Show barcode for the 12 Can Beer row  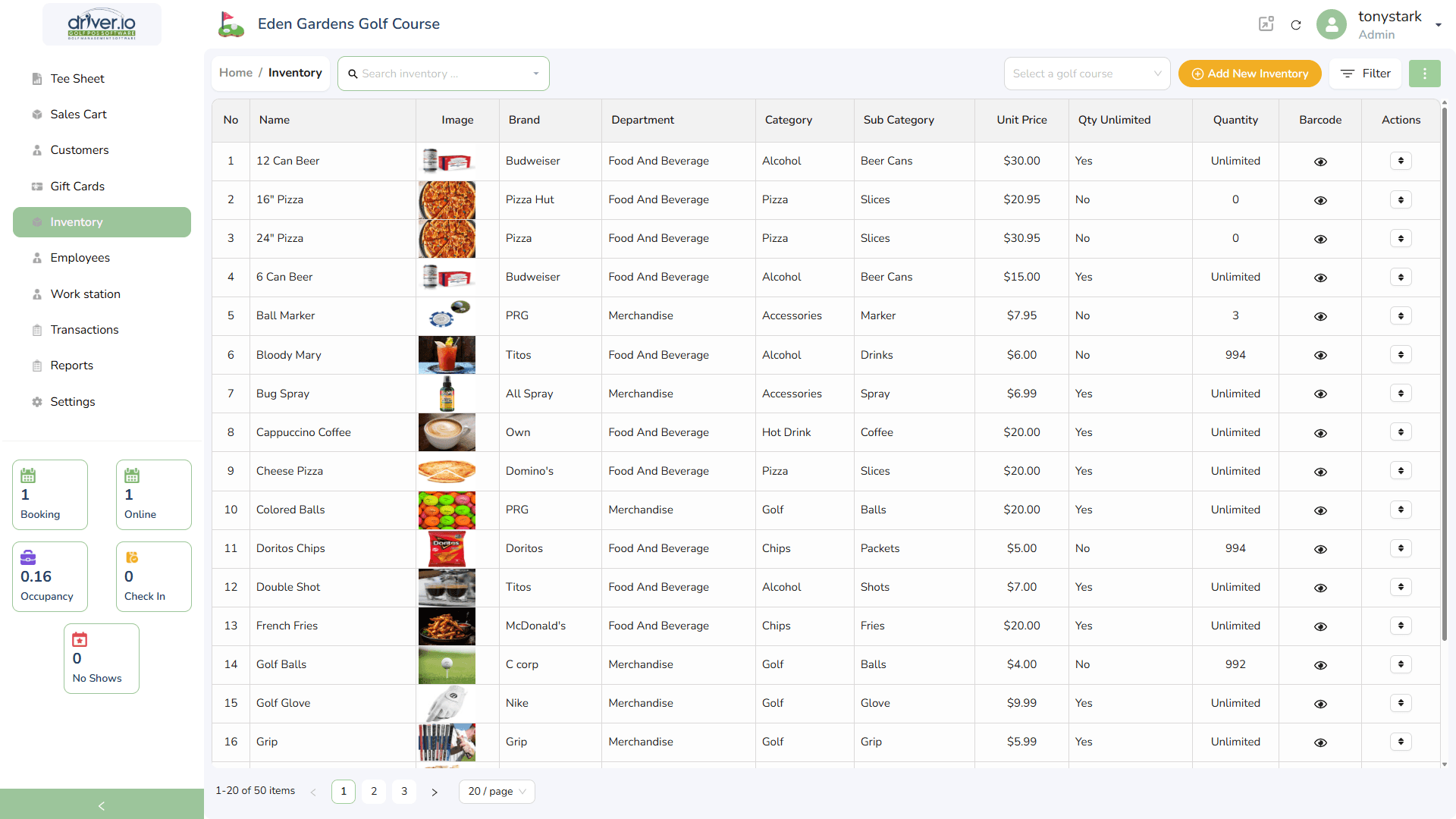(x=1320, y=162)
